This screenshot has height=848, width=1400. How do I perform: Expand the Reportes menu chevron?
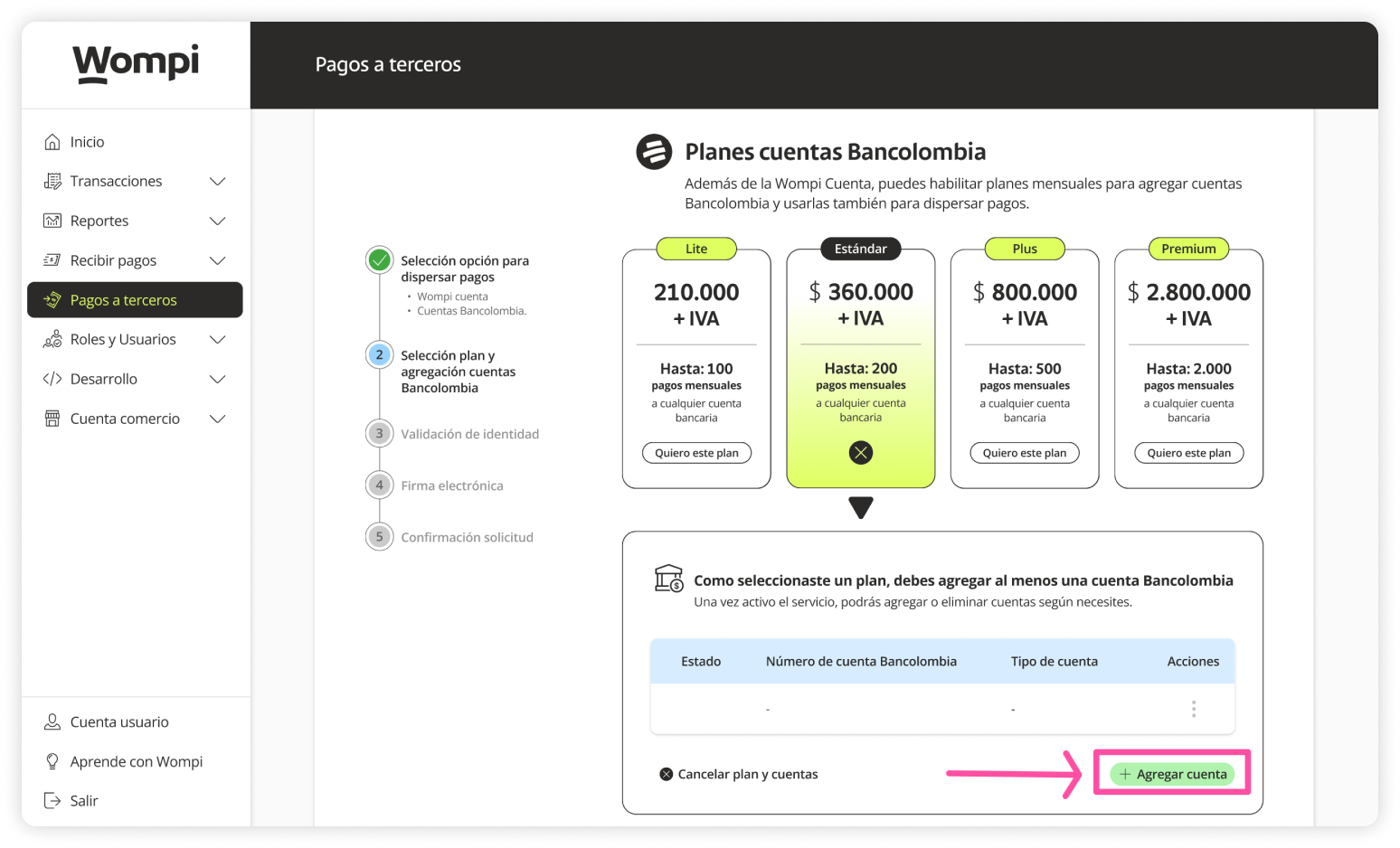217,221
